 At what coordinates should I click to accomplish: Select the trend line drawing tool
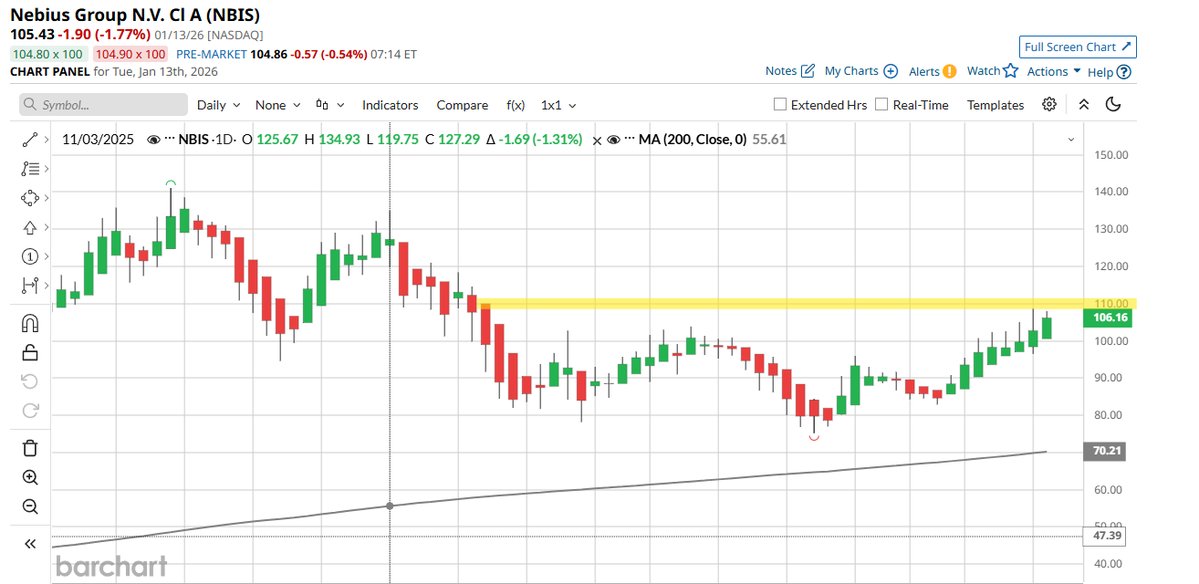[30, 140]
